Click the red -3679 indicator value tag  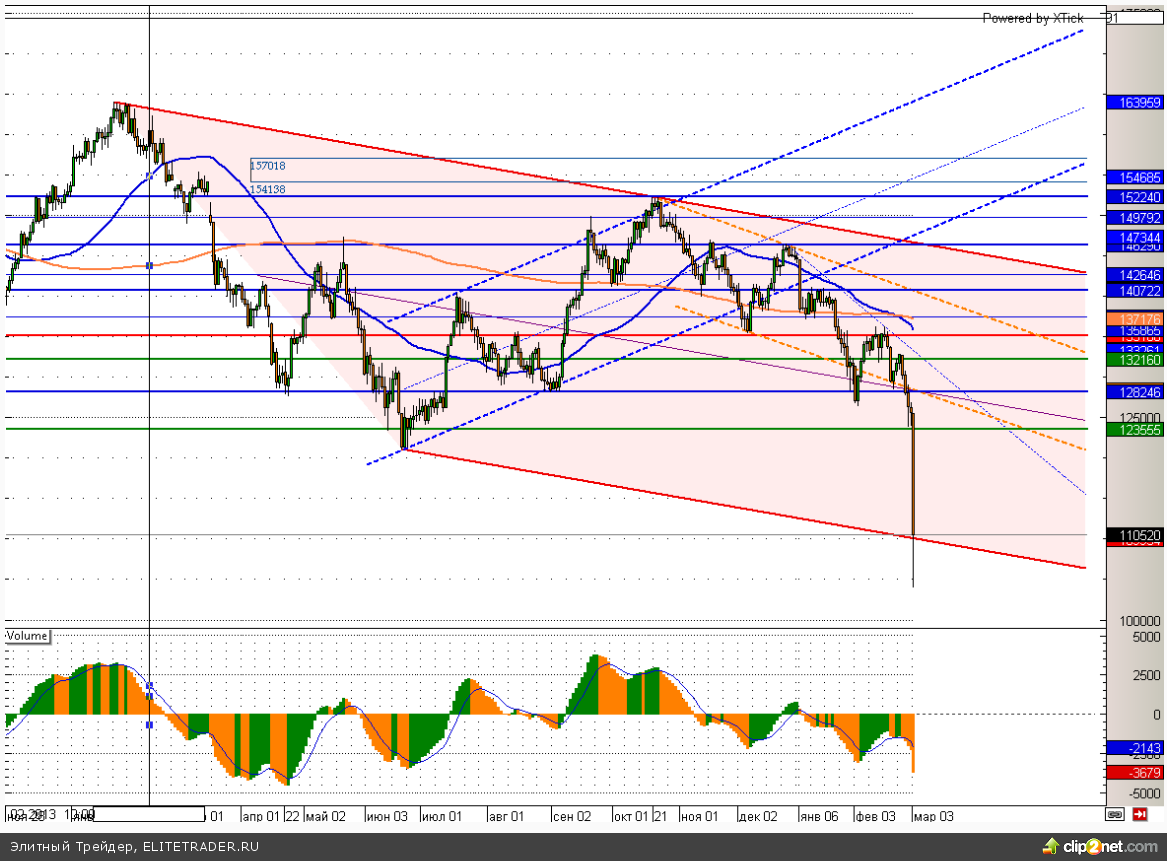[x=1134, y=772]
